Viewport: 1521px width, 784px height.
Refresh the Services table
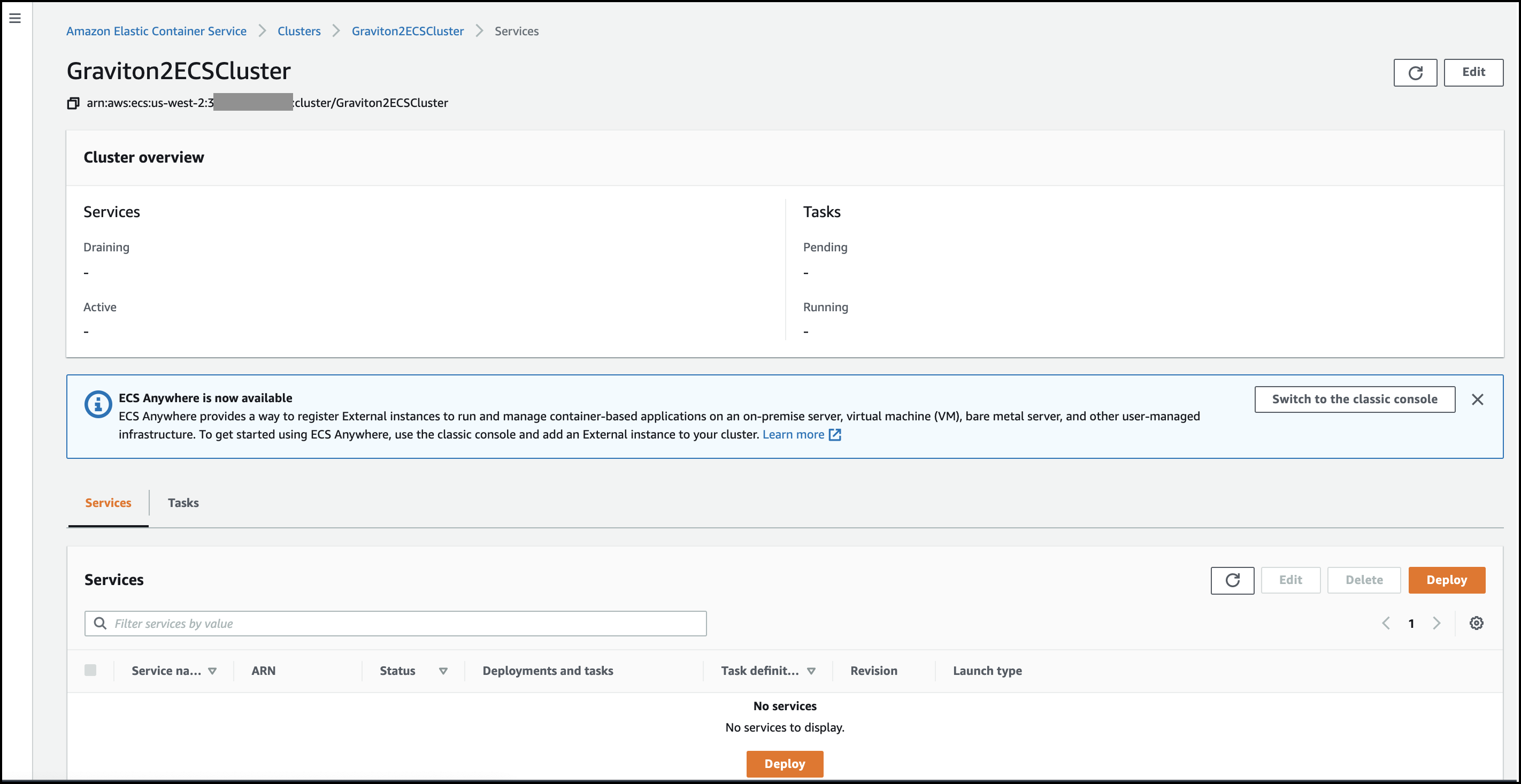tap(1232, 580)
